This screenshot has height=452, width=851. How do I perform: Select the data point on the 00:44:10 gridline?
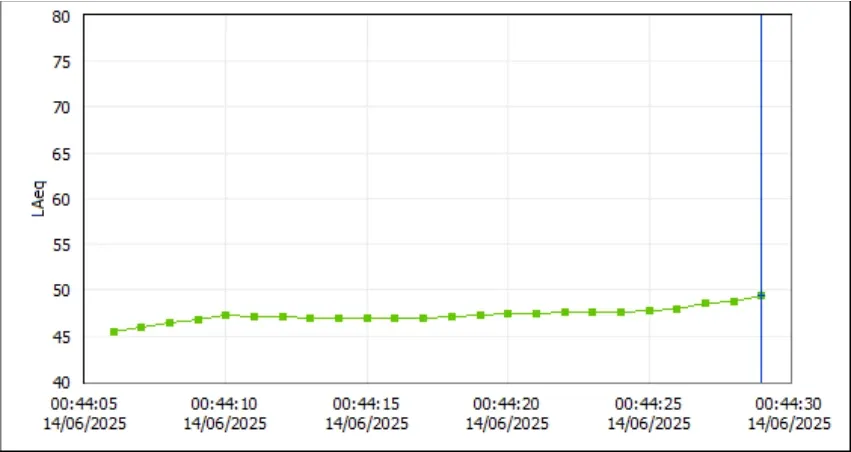(x=226, y=315)
